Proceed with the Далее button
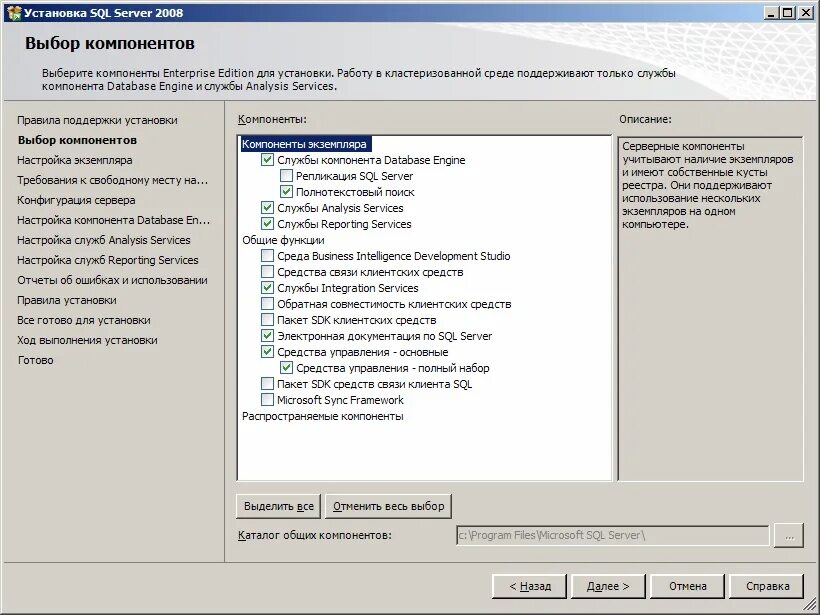The image size is (820, 615). (608, 586)
